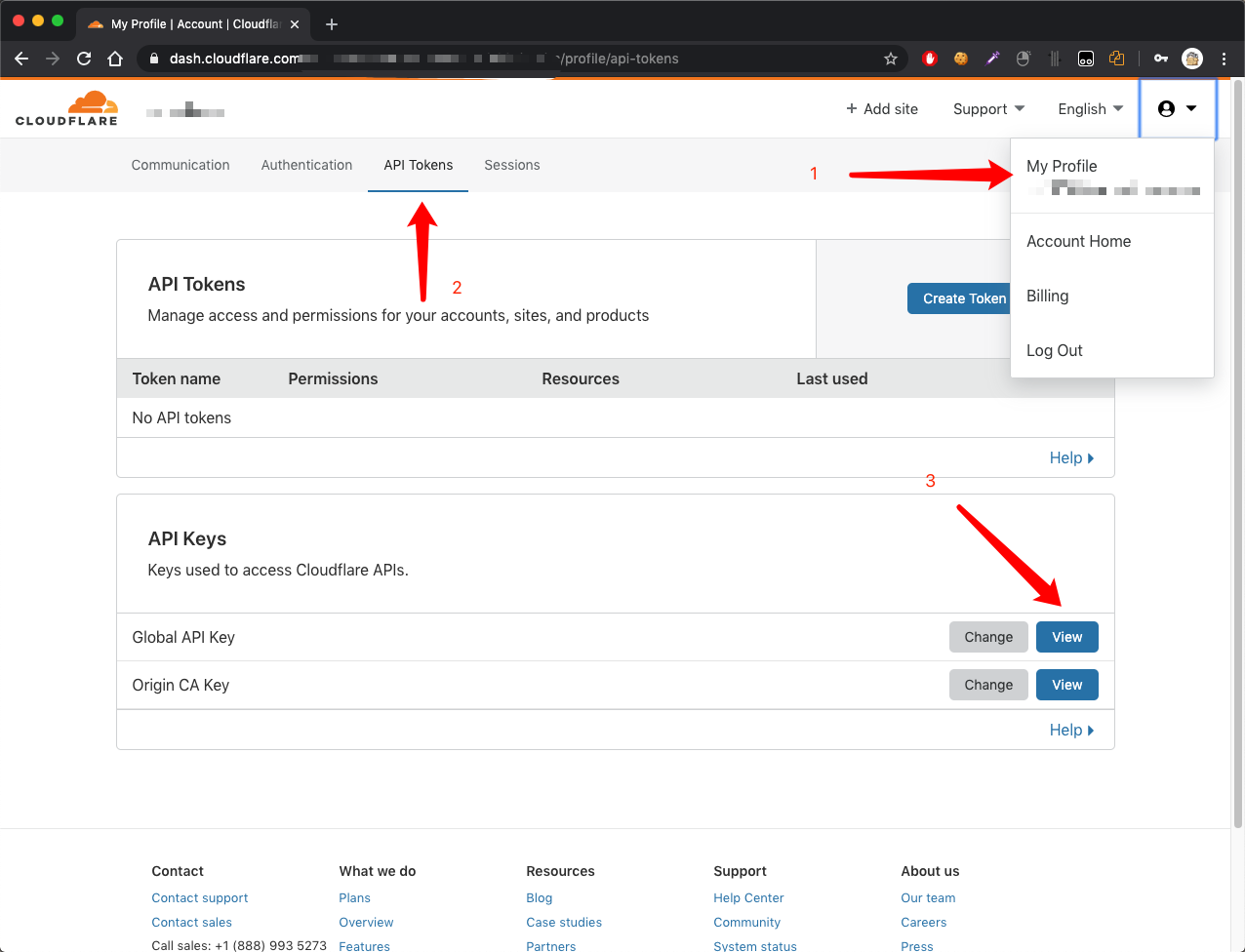The image size is (1245, 952).
Task: Reload the page with the refresh icon
Action: point(84,59)
